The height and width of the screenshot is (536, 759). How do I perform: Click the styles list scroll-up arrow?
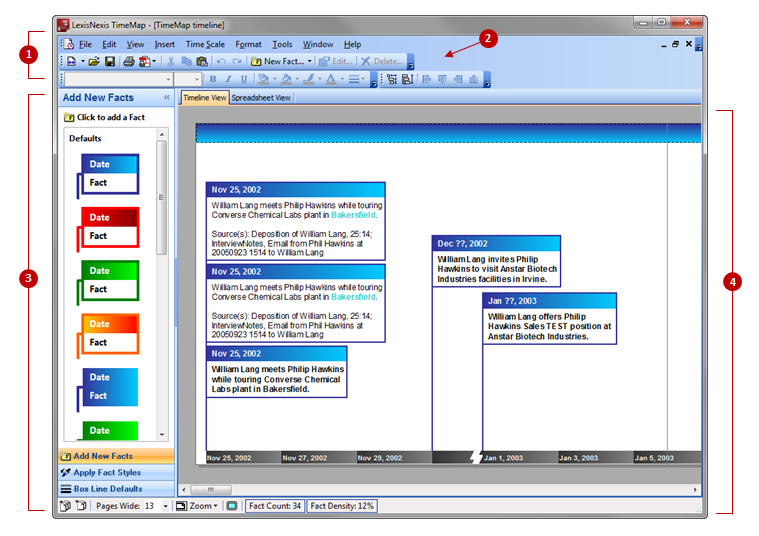[x=162, y=134]
